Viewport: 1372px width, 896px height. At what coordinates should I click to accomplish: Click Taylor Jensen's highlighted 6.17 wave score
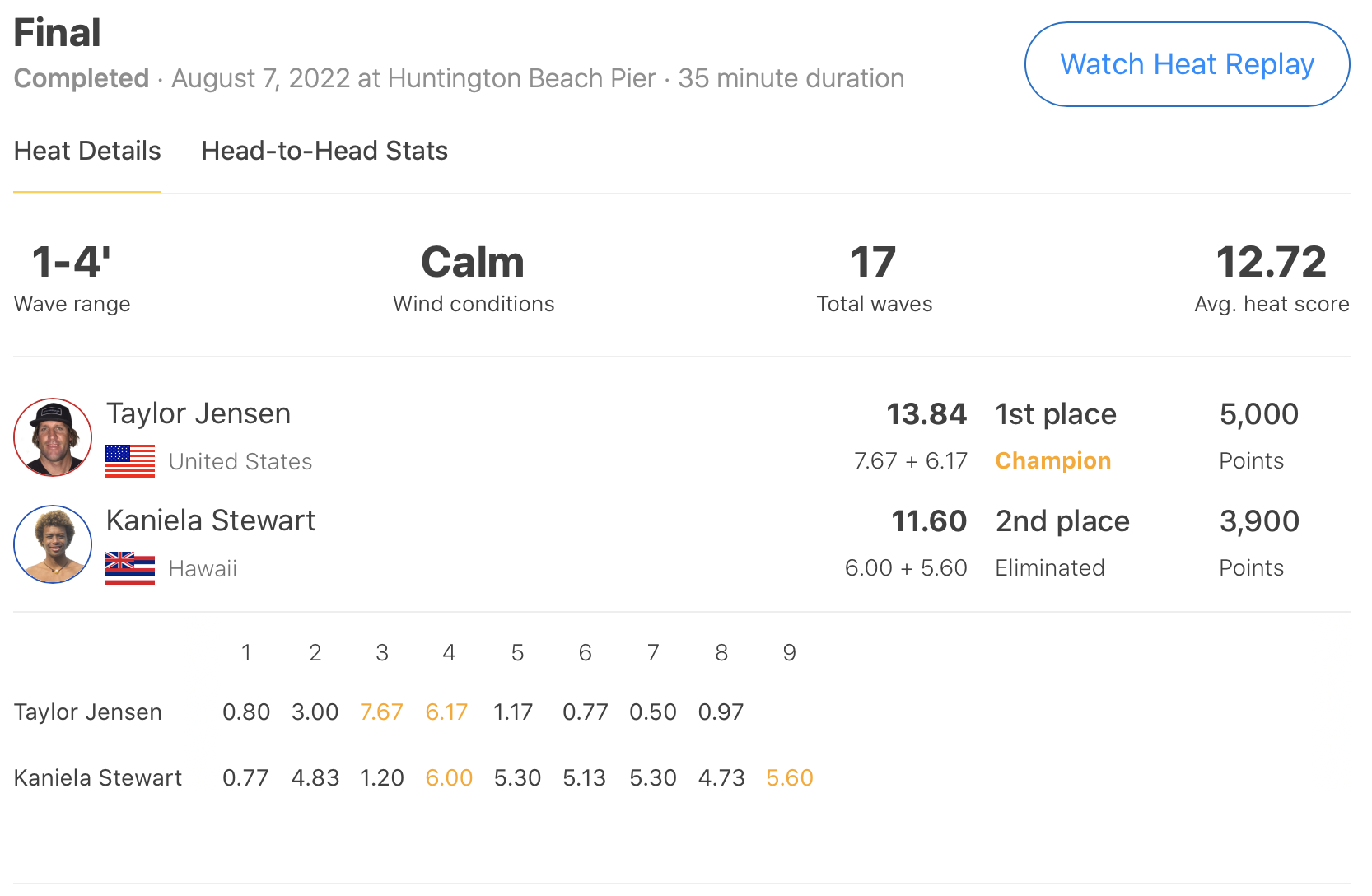[446, 712]
